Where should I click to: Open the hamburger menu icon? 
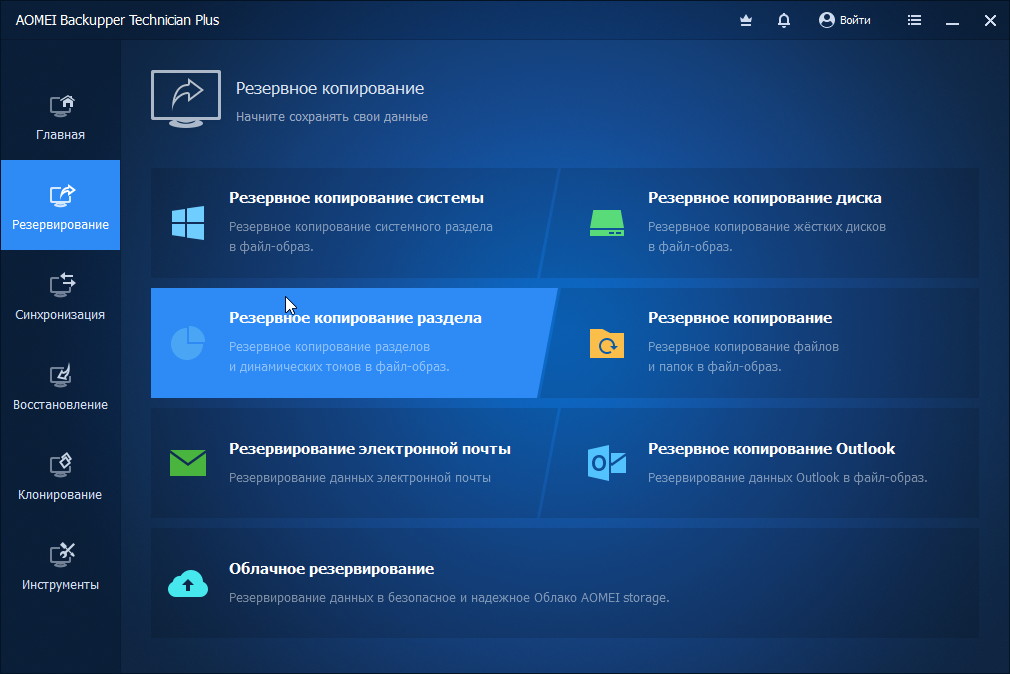click(x=914, y=21)
